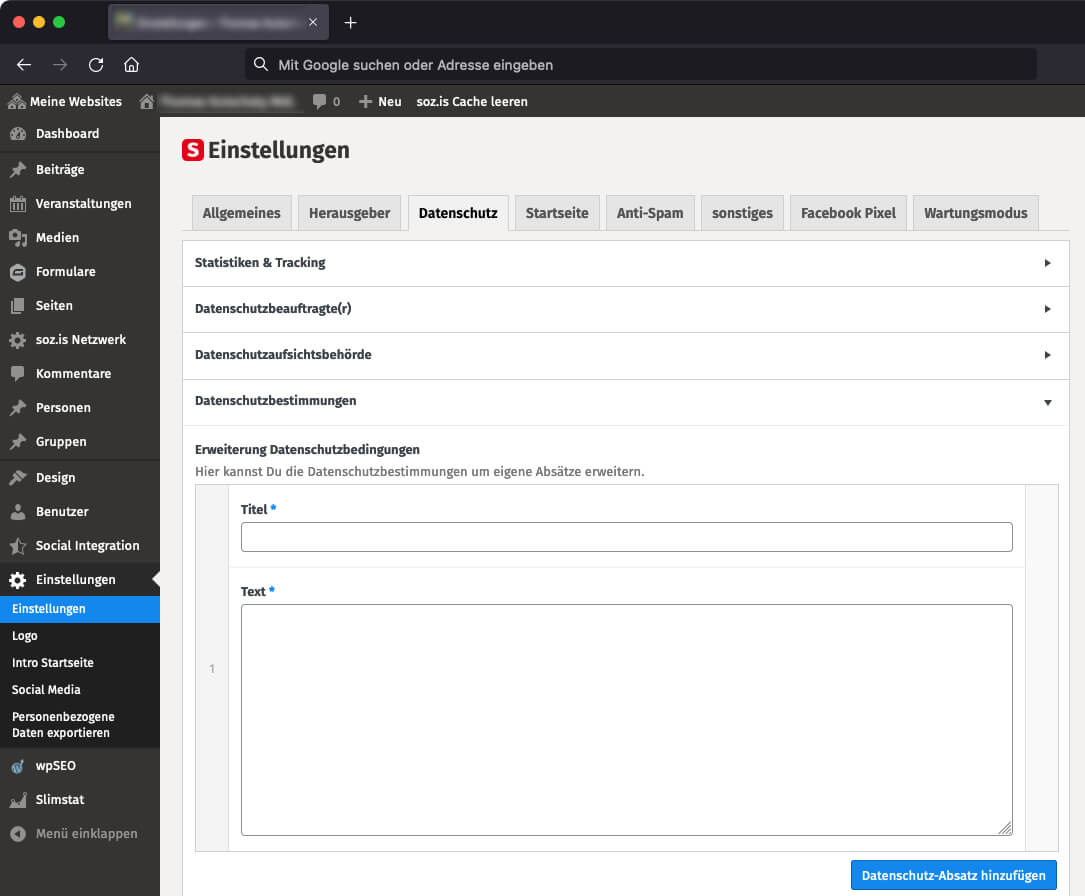This screenshot has width=1085, height=896.
Task: Click the Kommentare speech bubble icon
Action: click(18, 374)
